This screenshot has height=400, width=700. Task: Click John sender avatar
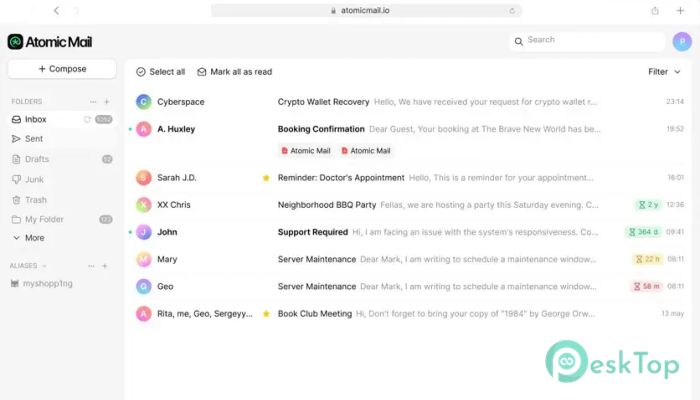coord(144,232)
